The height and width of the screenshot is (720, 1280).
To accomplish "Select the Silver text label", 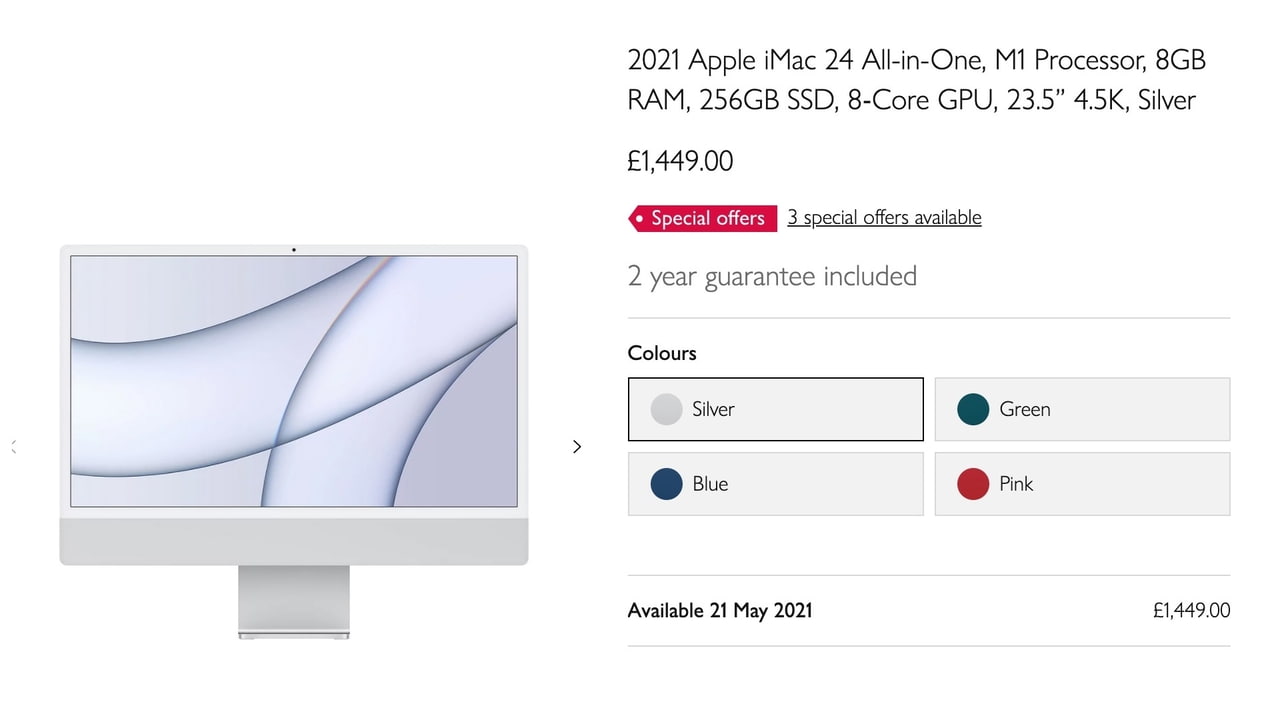I will [713, 409].
